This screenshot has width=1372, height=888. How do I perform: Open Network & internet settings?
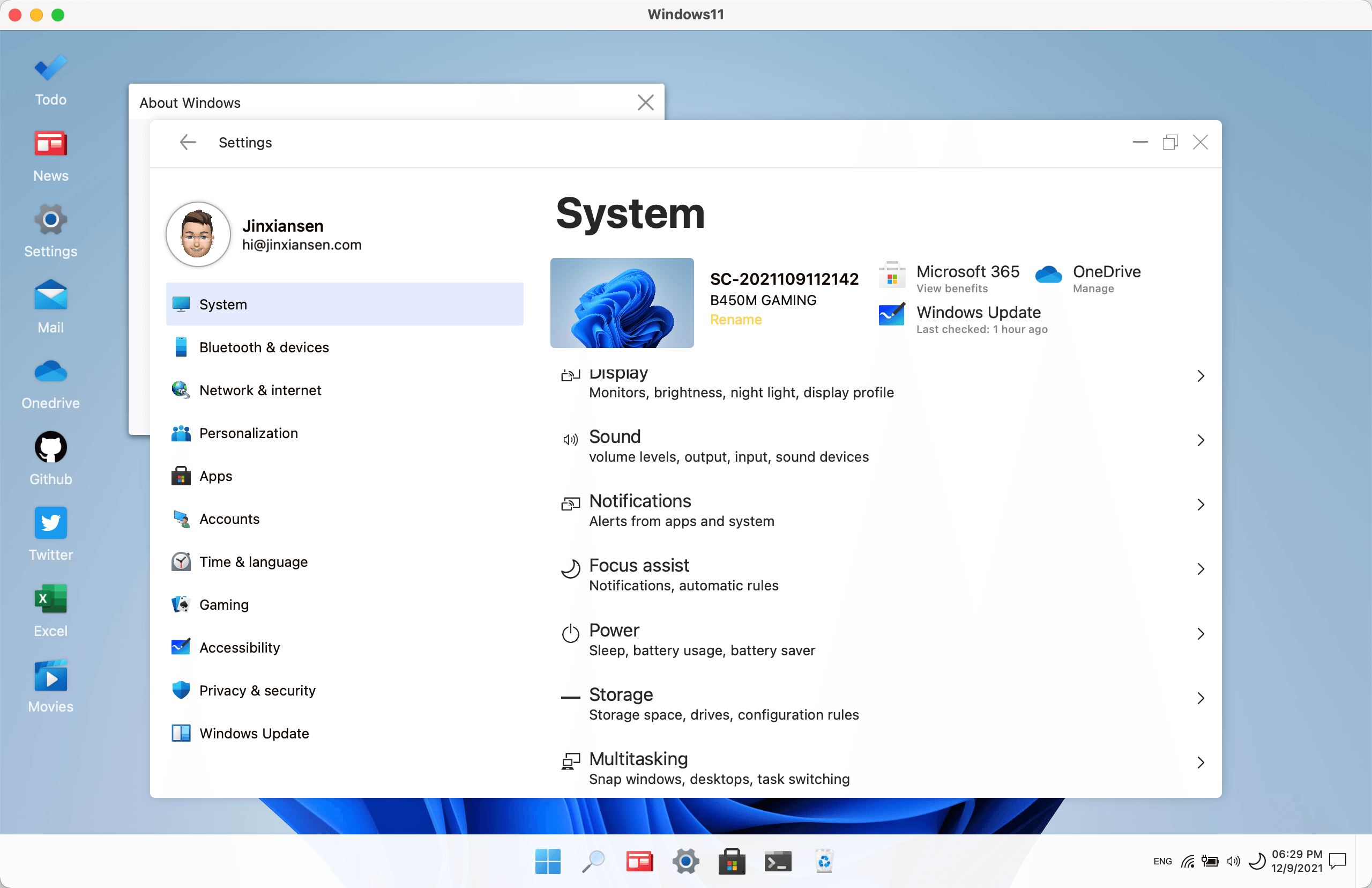click(345, 390)
